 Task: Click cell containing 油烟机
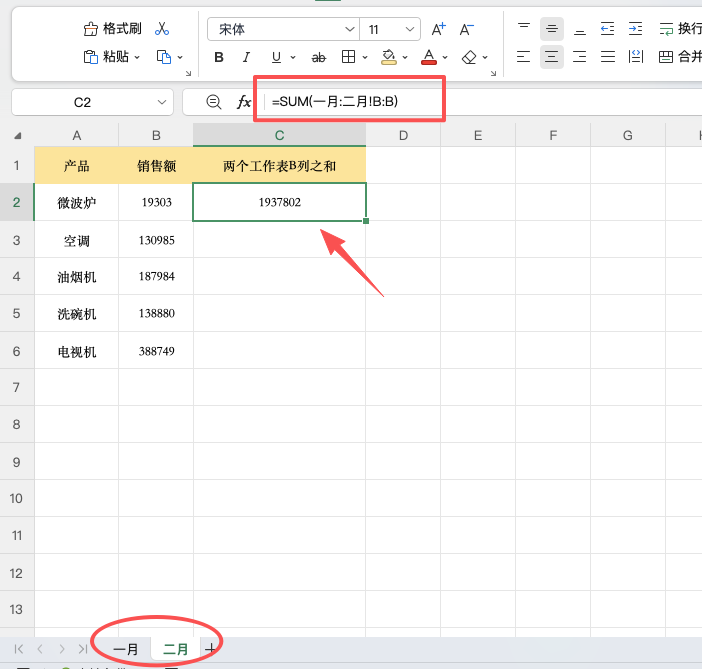click(77, 277)
